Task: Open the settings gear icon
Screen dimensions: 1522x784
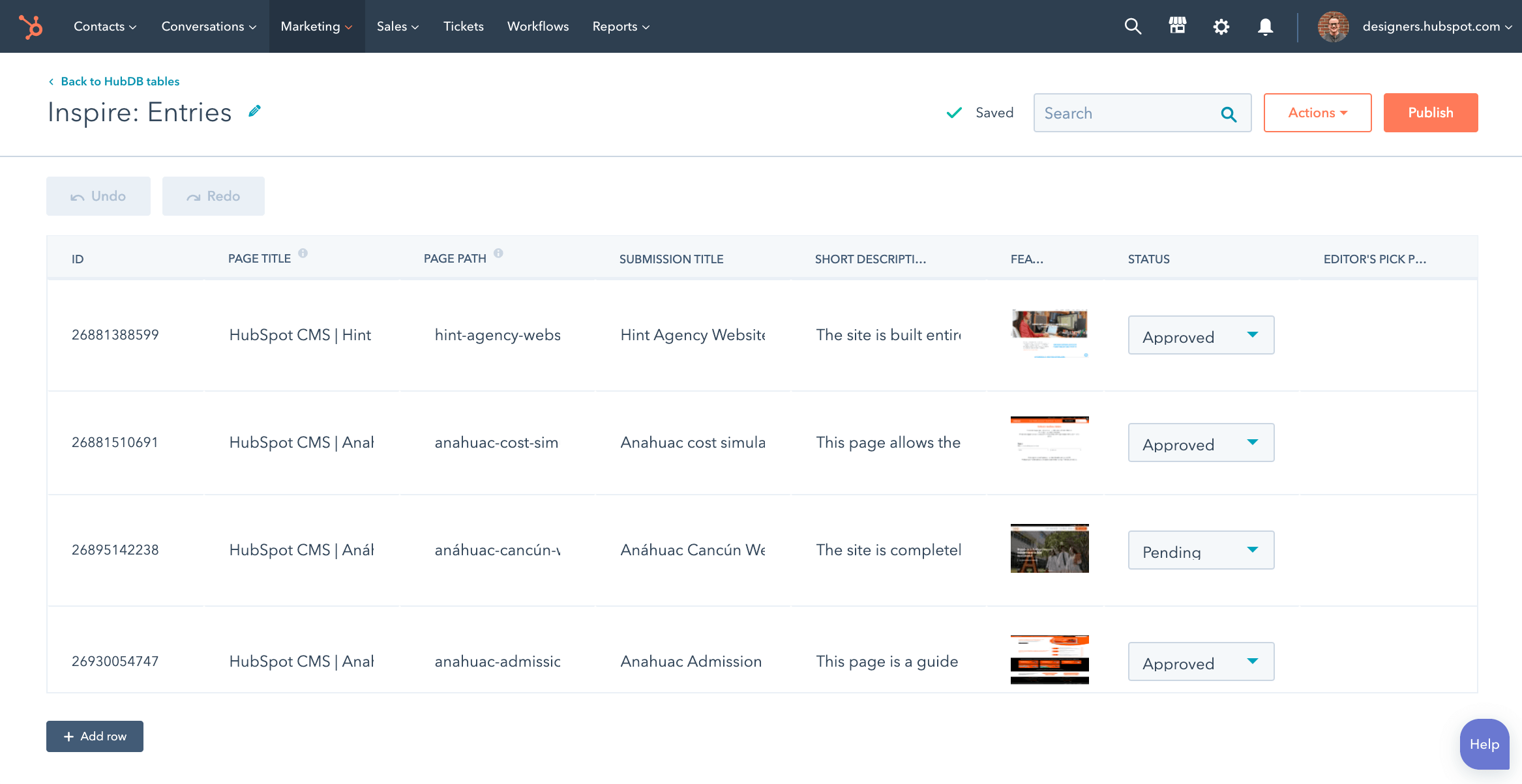Action: [1222, 26]
